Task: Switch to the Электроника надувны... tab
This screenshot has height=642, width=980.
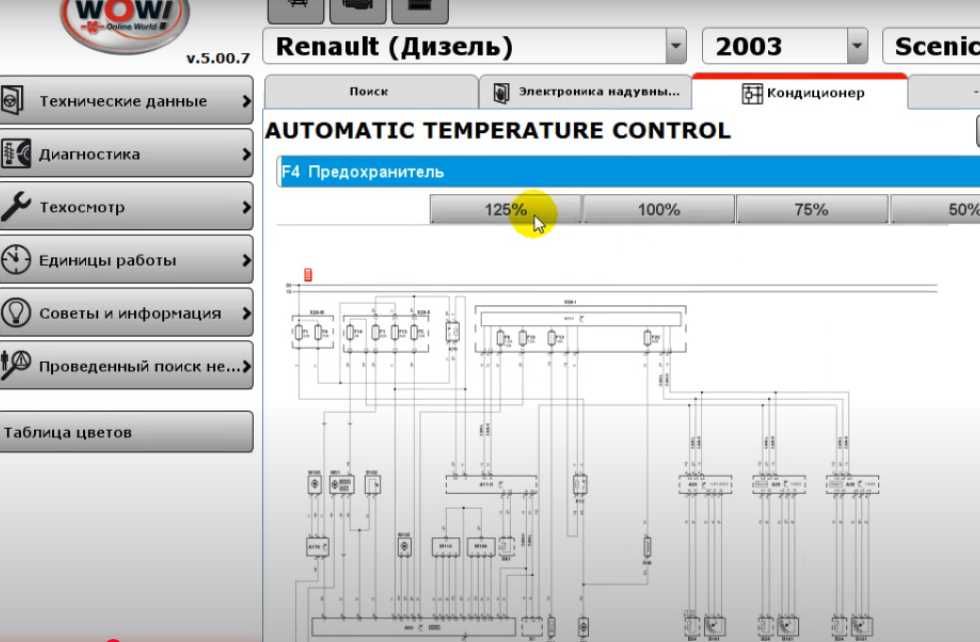Action: click(x=586, y=92)
